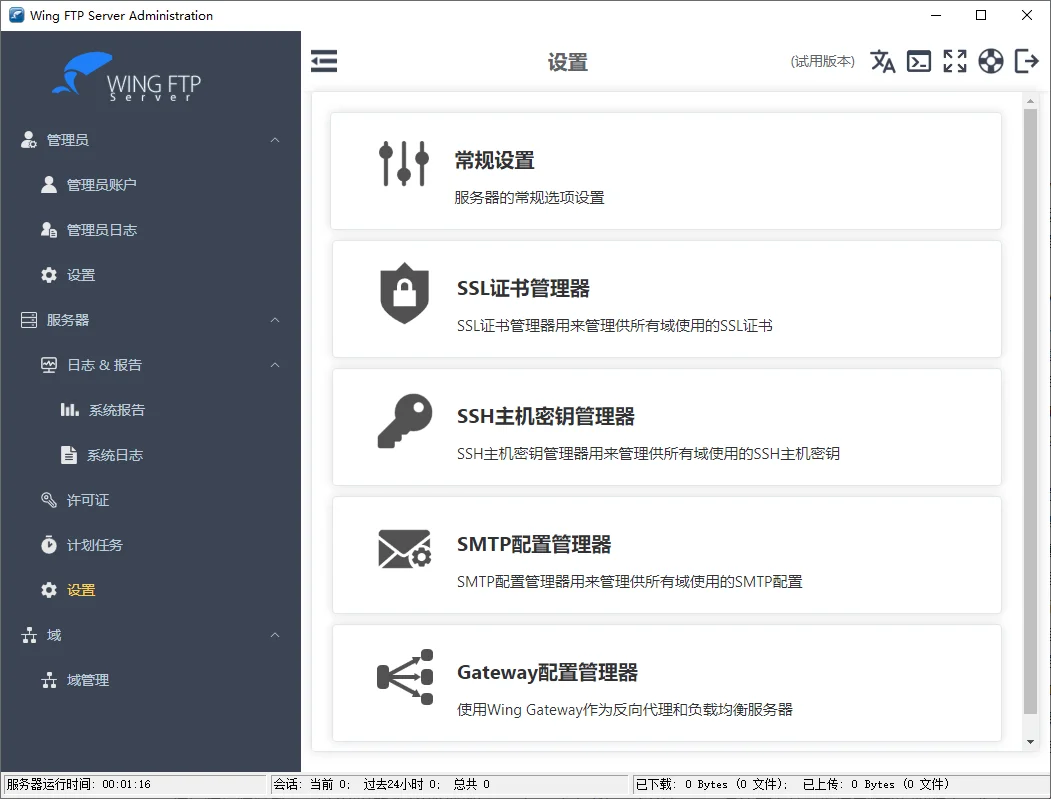Viewport: 1051px width, 799px height.
Task: Open the Gateway配置管理器 card title
Action: point(548,672)
